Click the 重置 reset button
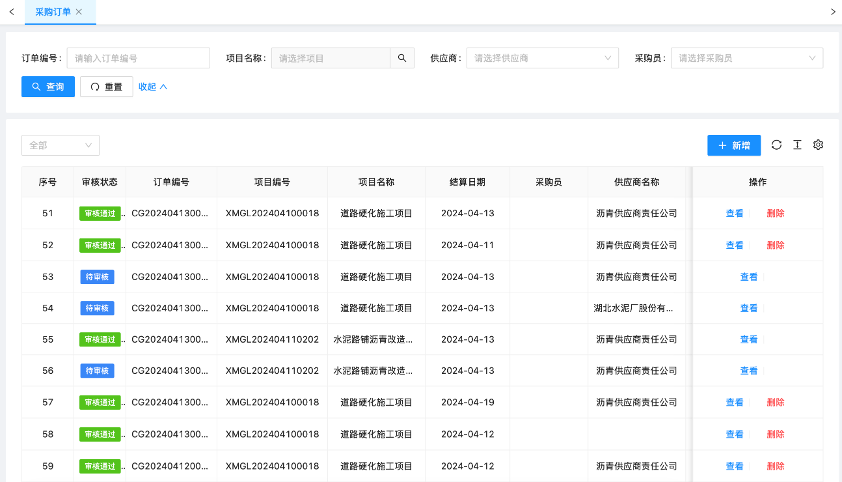This screenshot has width=842, height=482. click(106, 87)
